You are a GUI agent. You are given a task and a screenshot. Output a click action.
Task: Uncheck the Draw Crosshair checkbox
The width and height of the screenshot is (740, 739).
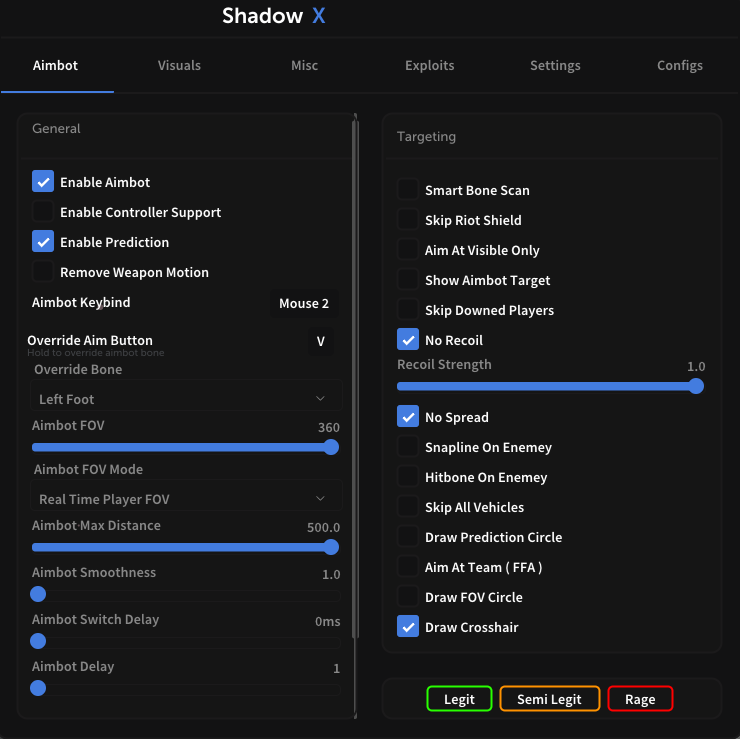[408, 627]
